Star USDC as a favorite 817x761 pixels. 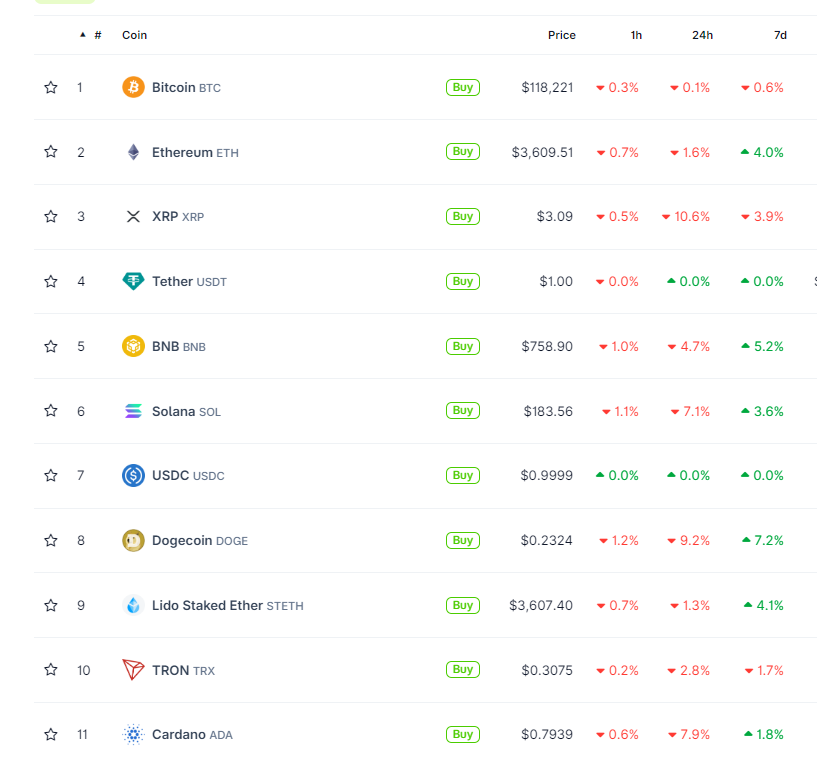(x=51, y=475)
